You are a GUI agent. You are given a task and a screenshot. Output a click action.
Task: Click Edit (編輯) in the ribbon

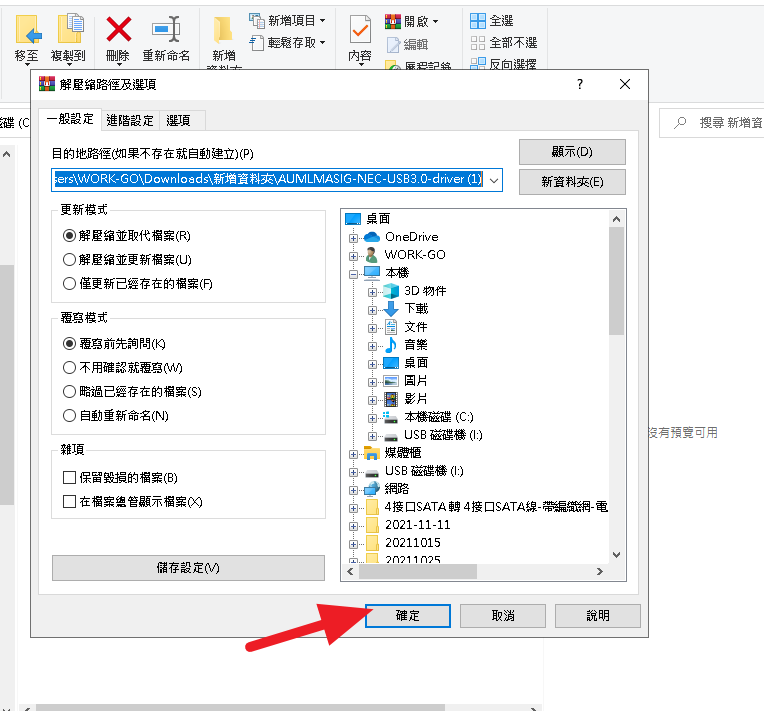(408, 44)
